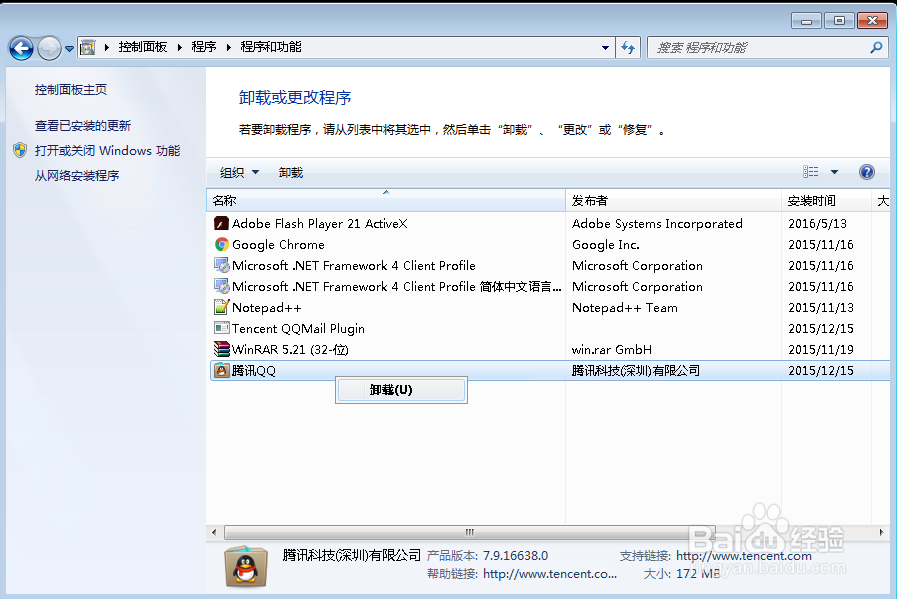Screen dimensions: 897x599
Task: Click Google Inc. publisher cell
Action: [606, 244]
